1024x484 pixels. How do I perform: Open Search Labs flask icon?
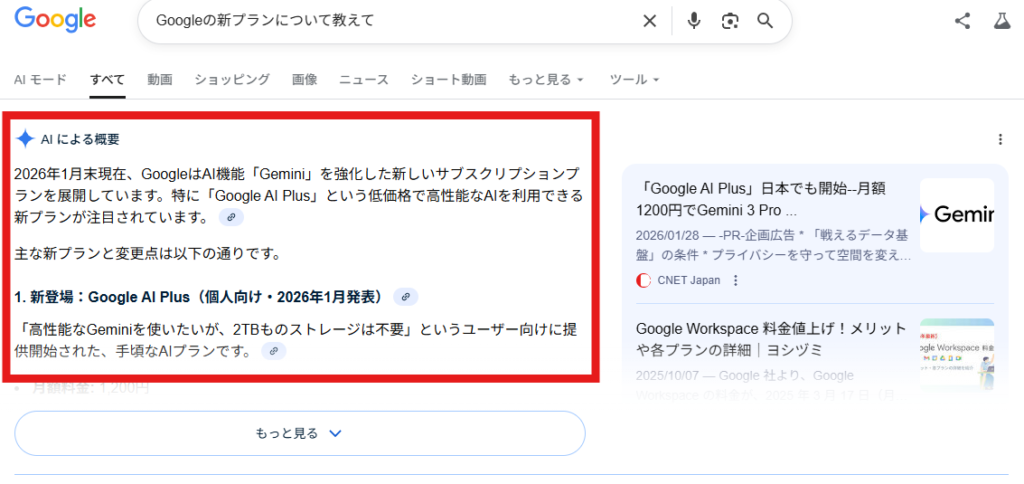(1000, 21)
